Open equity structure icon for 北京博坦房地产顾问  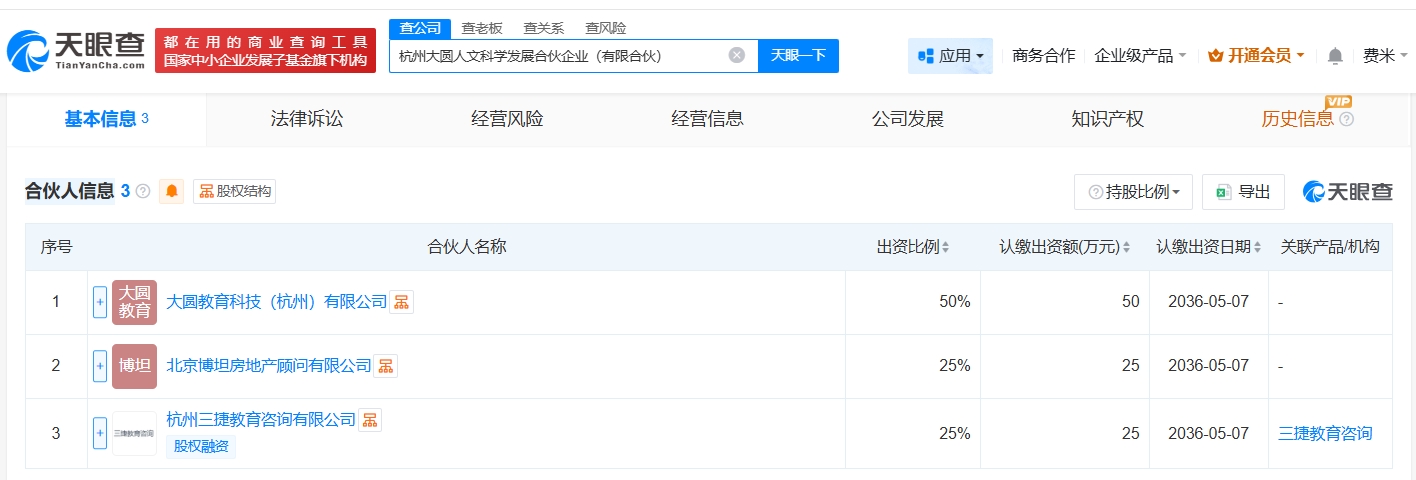pos(386,366)
